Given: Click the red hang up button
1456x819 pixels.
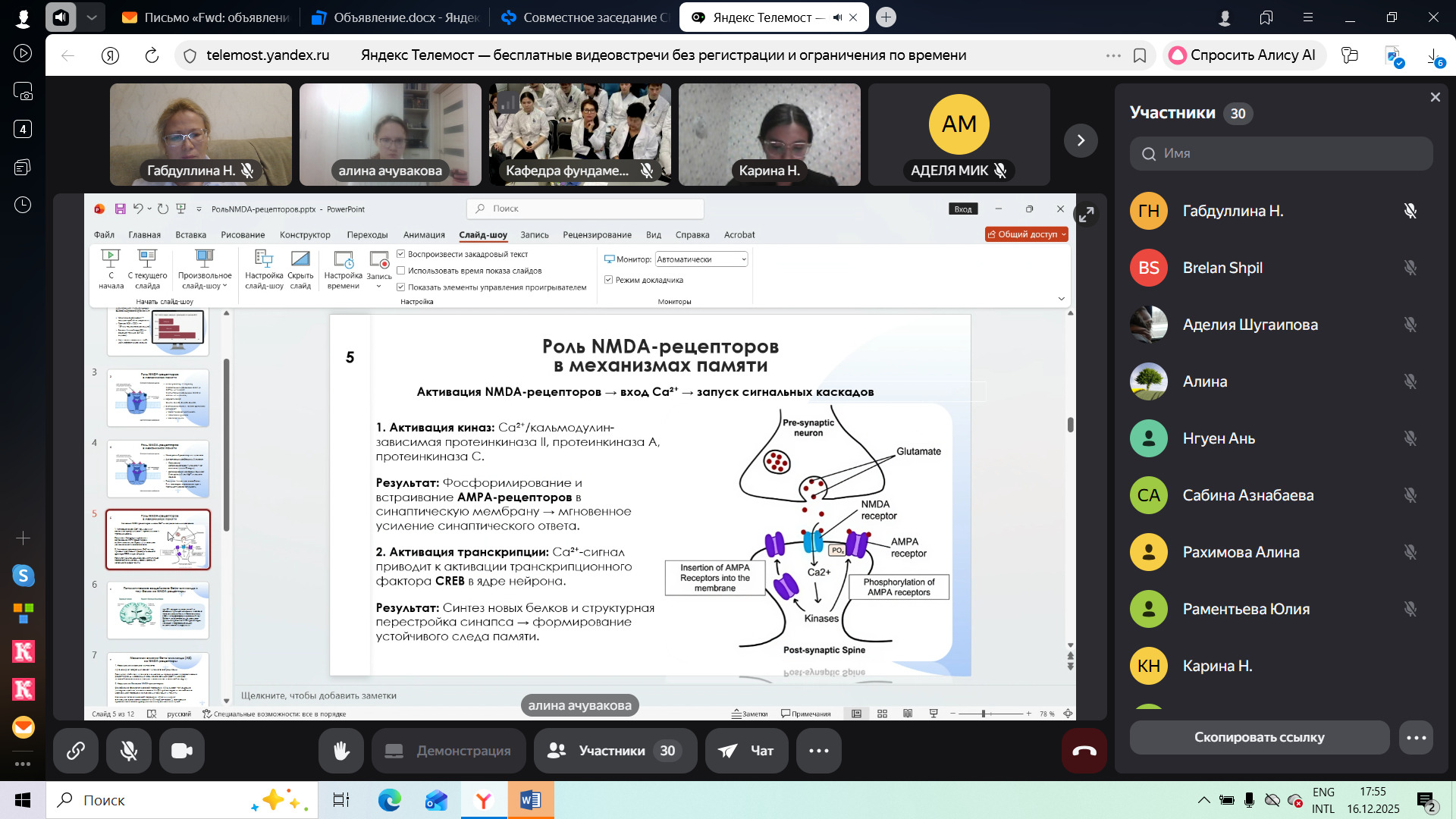Looking at the screenshot, I should click(x=1084, y=751).
